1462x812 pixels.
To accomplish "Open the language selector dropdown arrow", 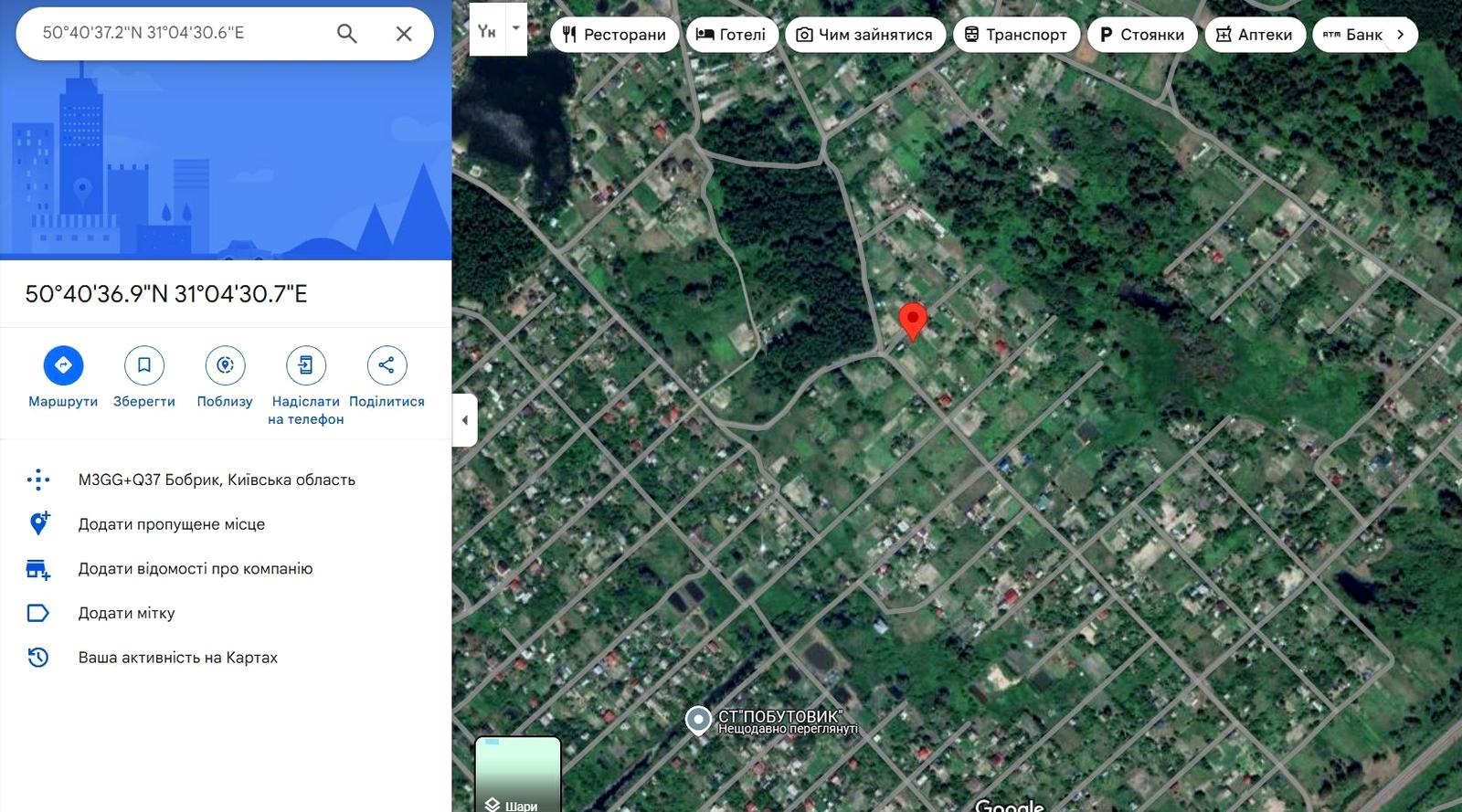I will (x=516, y=28).
